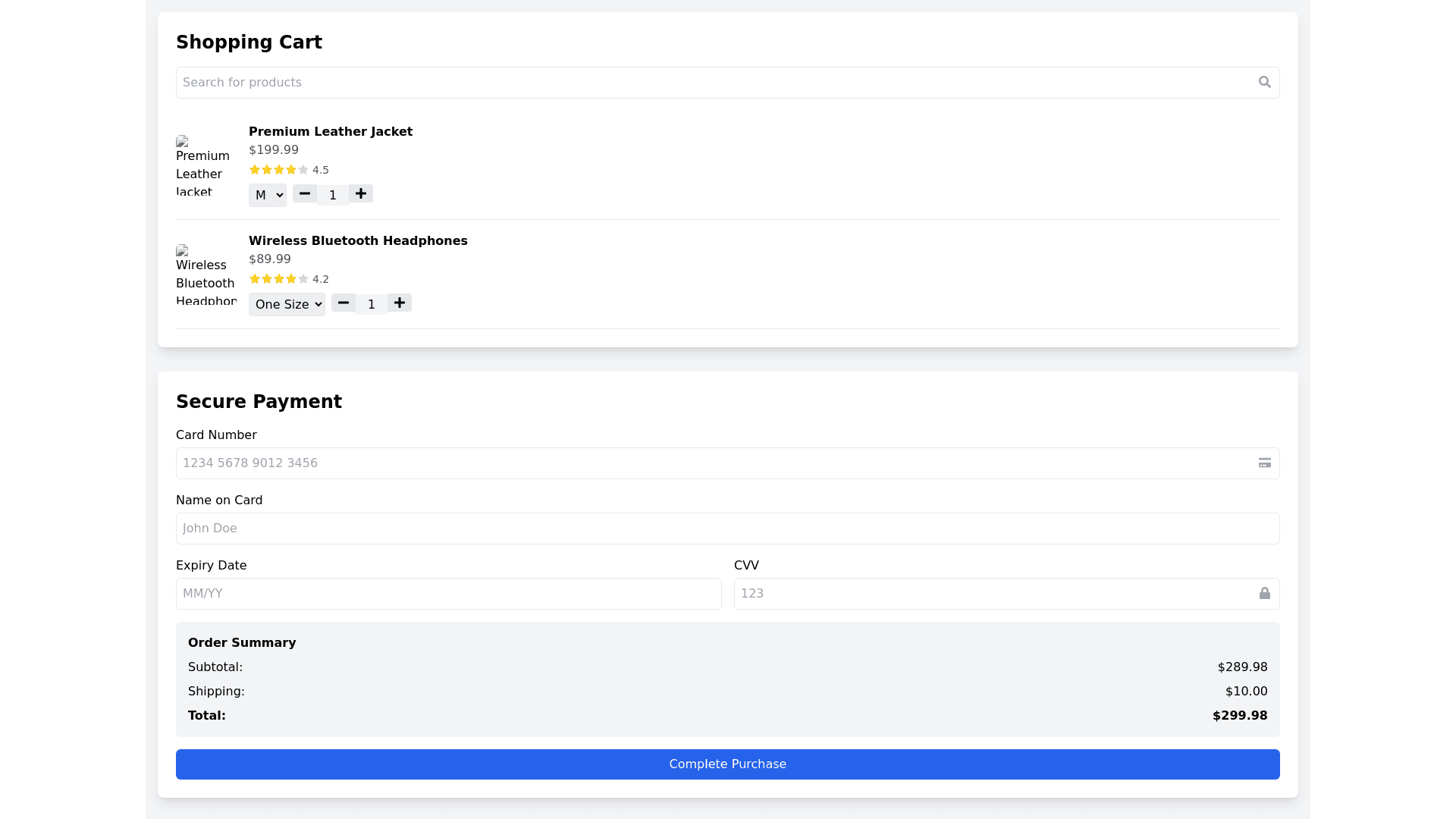The image size is (1456, 819).
Task: Click the Leather Jacket quantity value
Action: pos(332,195)
